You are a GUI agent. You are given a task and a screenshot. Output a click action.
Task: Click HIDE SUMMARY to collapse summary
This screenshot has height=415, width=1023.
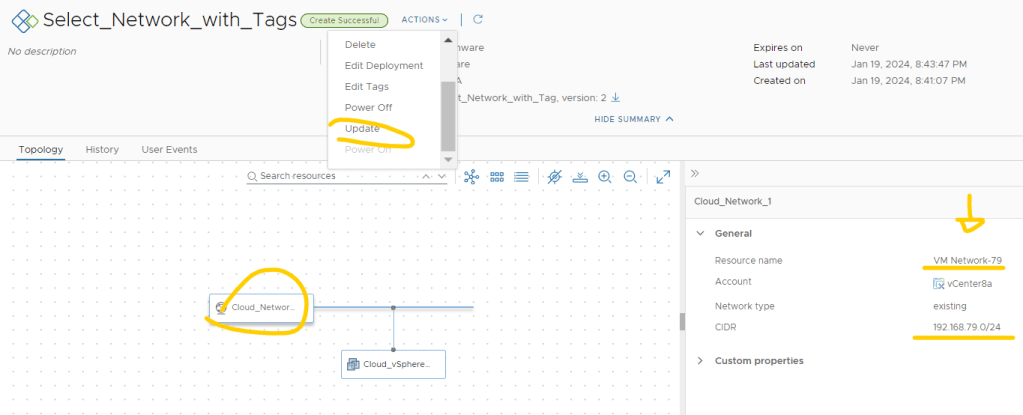click(x=634, y=119)
